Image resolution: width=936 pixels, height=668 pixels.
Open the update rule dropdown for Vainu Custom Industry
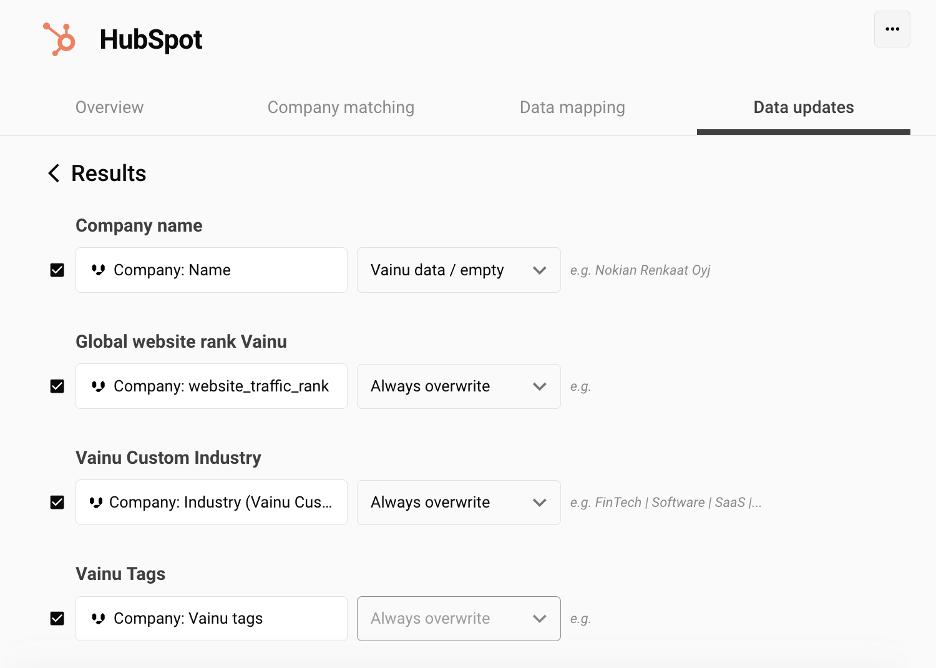(x=458, y=502)
